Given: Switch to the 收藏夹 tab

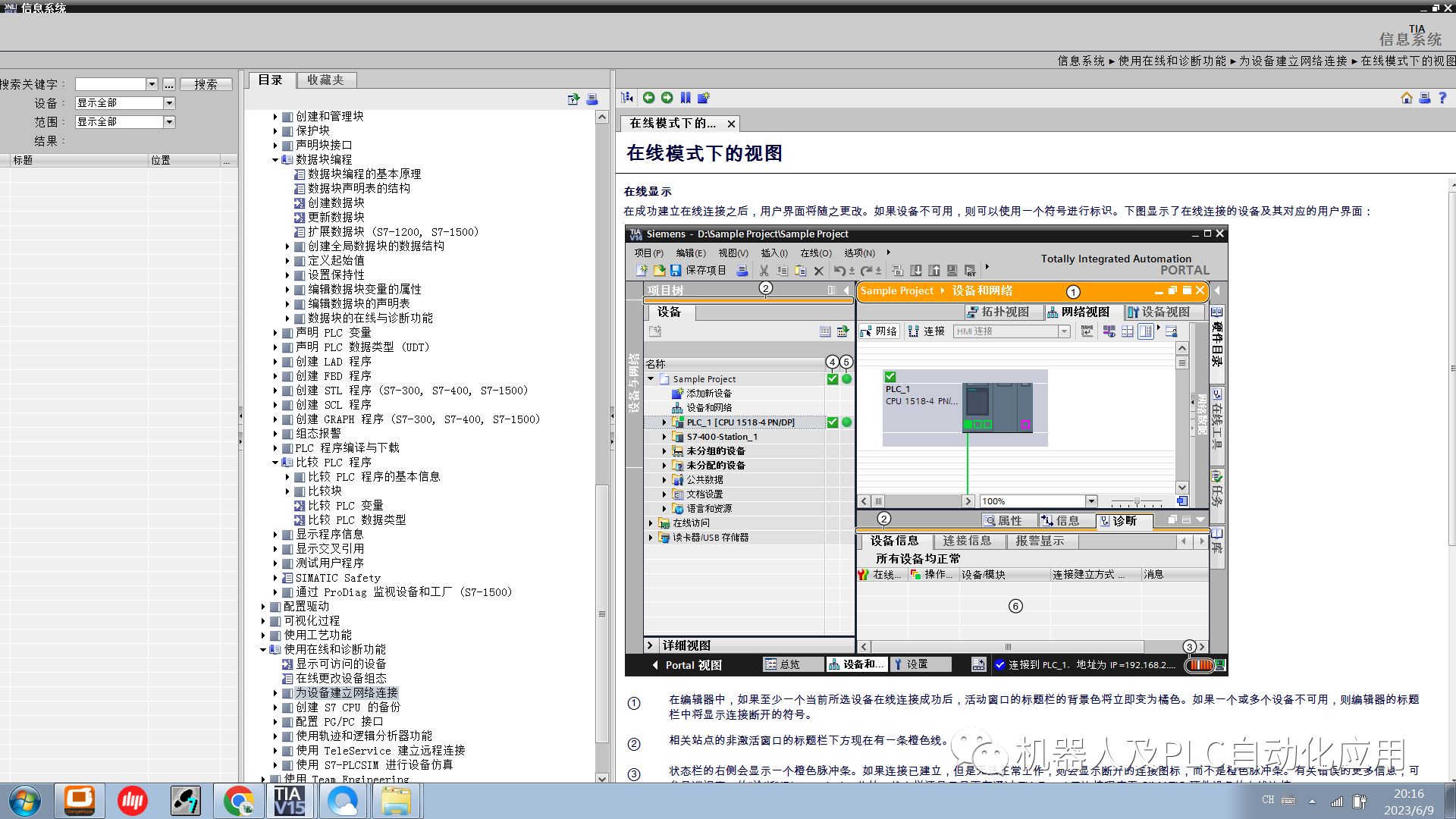Looking at the screenshot, I should click(x=325, y=80).
